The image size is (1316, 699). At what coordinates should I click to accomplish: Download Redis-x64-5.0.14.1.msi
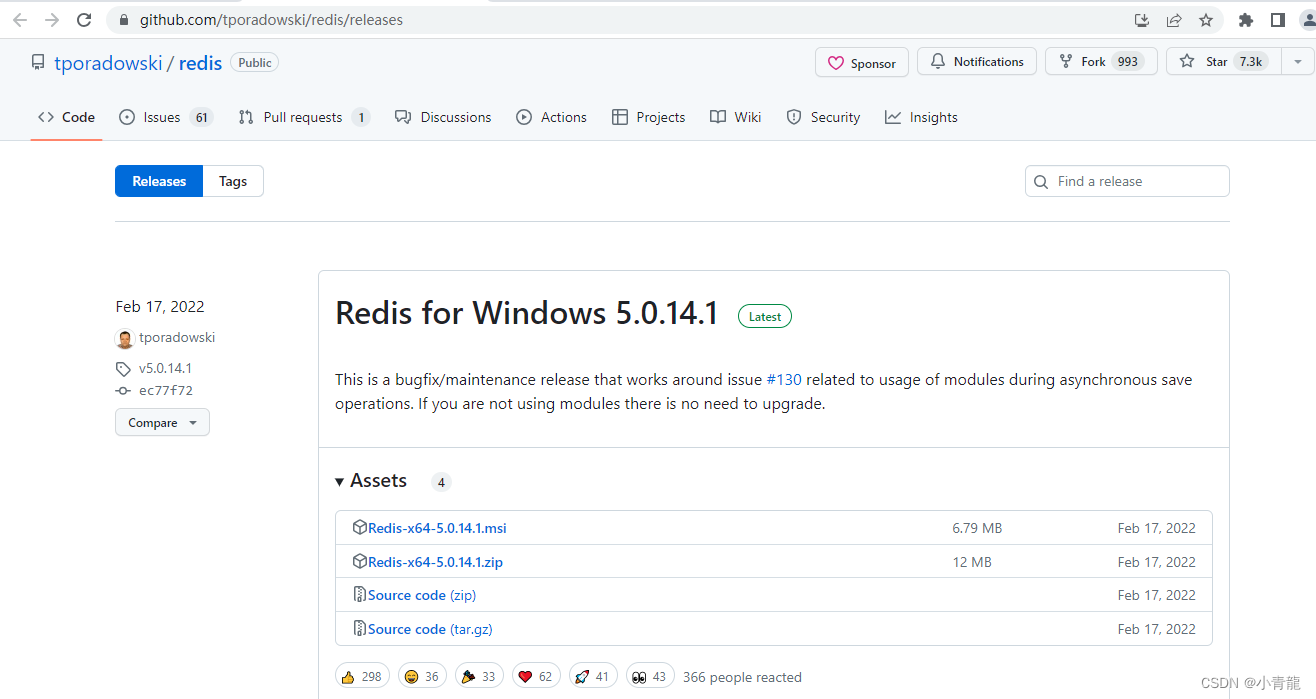pyautogui.click(x=437, y=528)
